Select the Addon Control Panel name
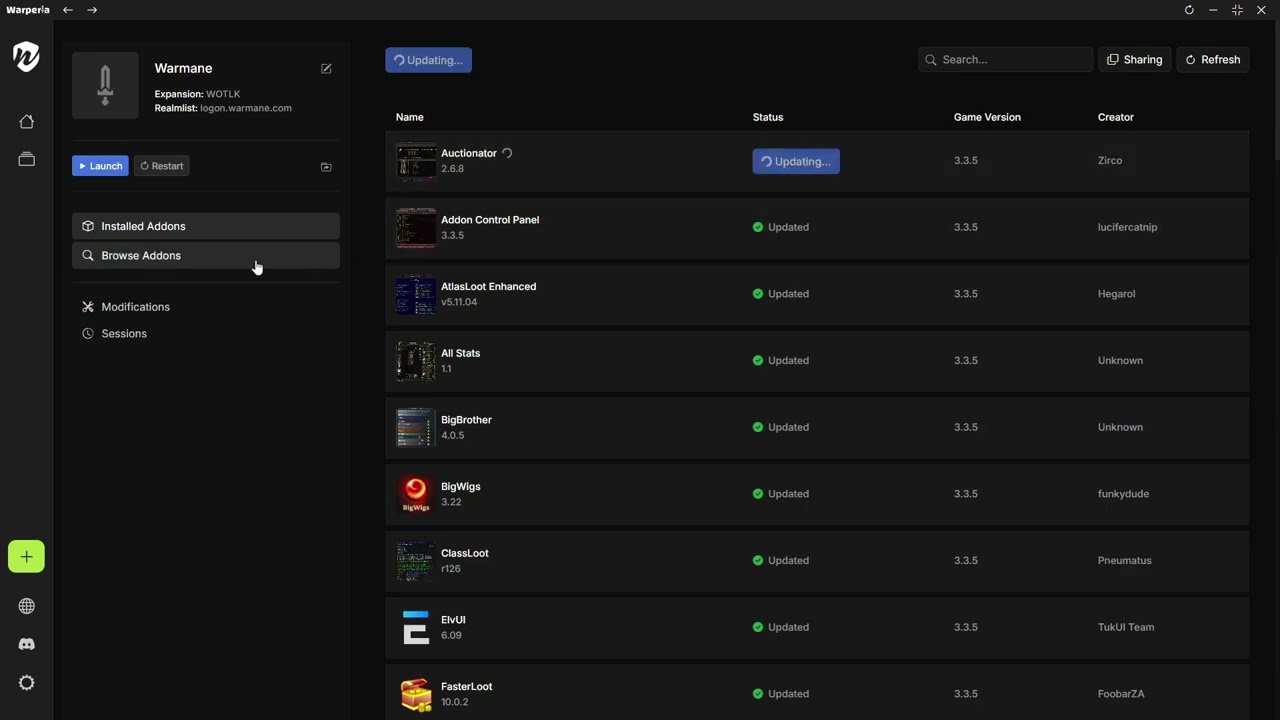Viewport: 1280px width, 720px height. coord(490,220)
